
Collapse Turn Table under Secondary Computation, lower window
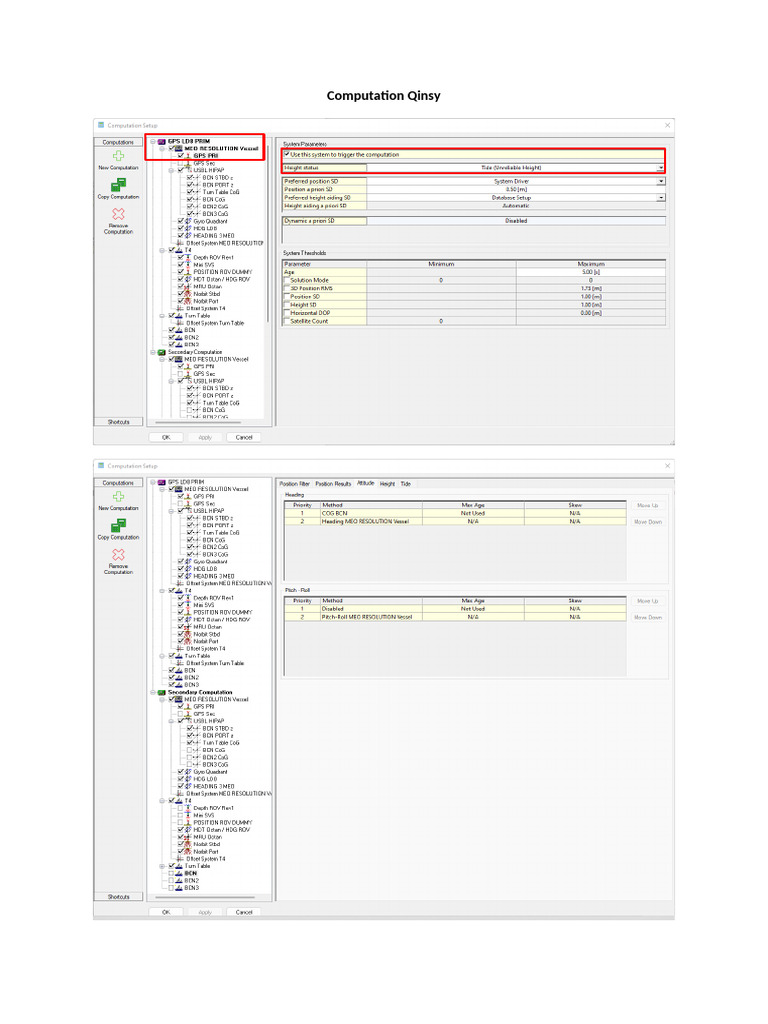(x=162, y=866)
